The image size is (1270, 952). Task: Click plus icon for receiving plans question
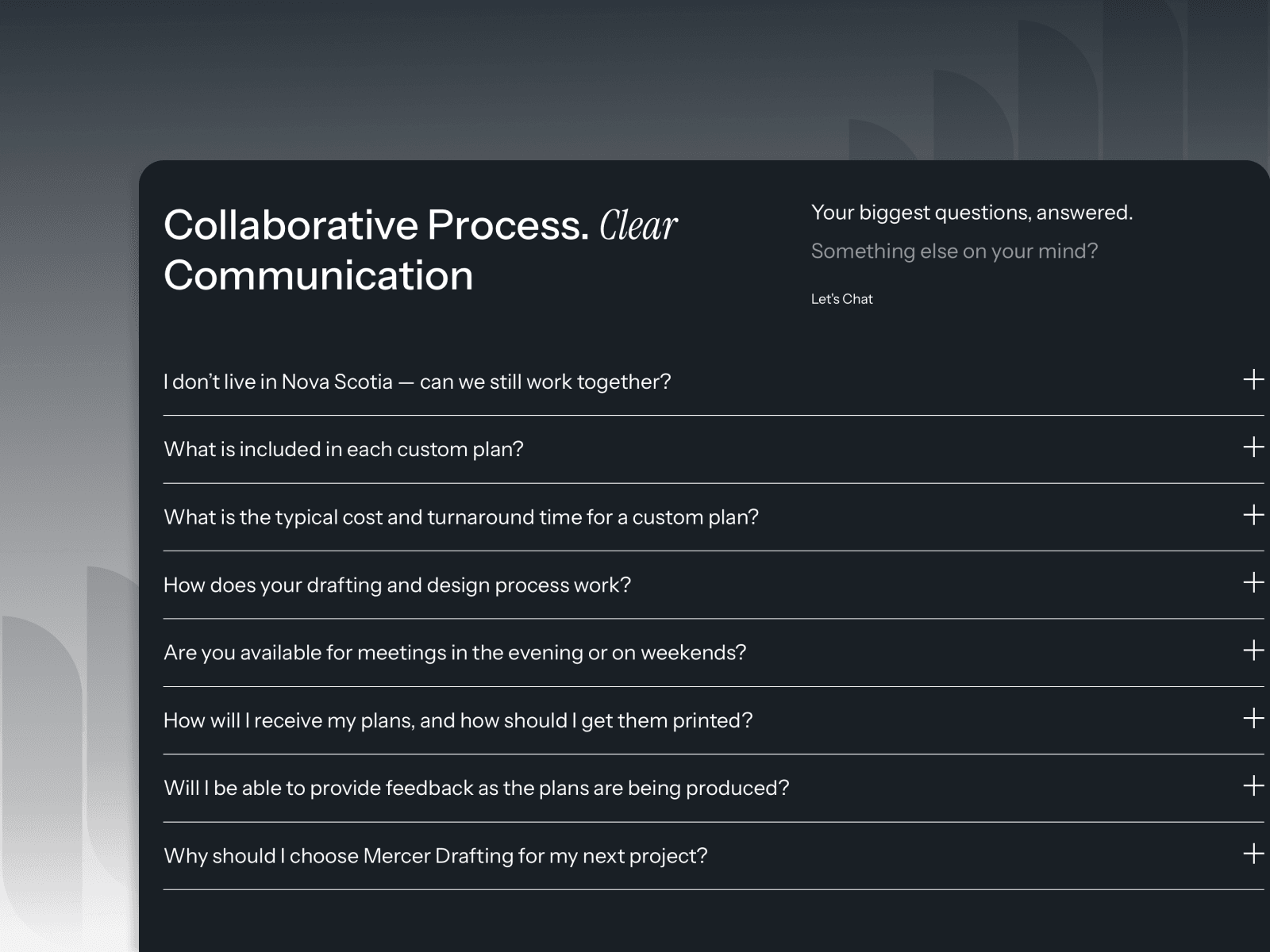(1253, 719)
